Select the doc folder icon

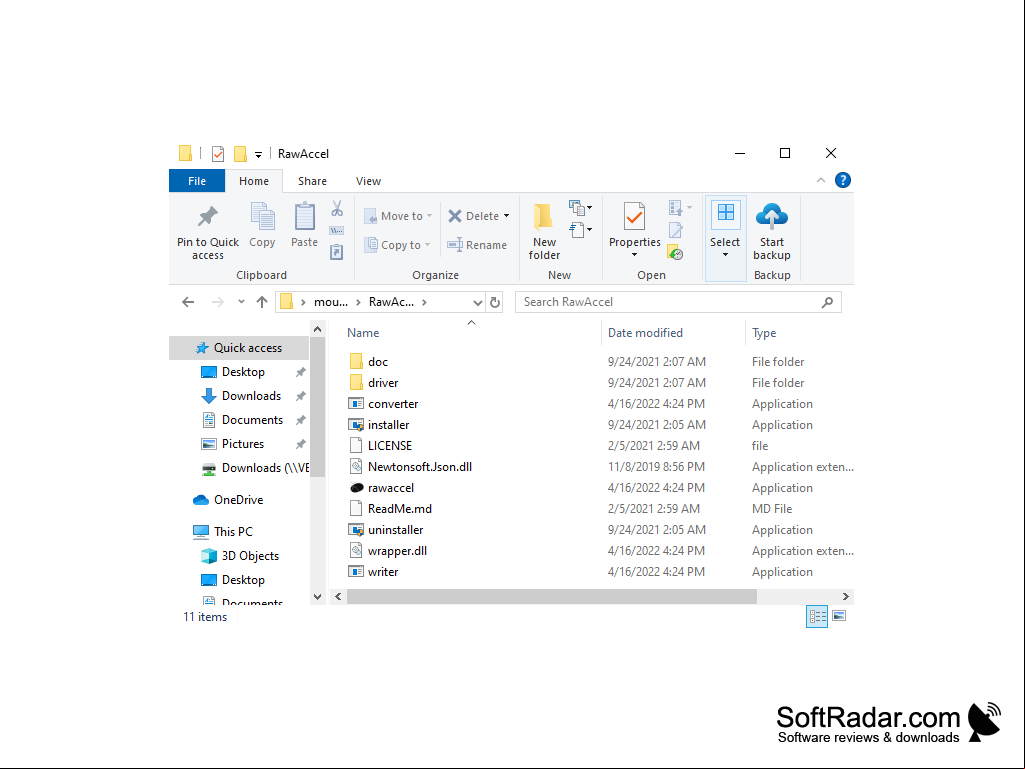point(356,362)
